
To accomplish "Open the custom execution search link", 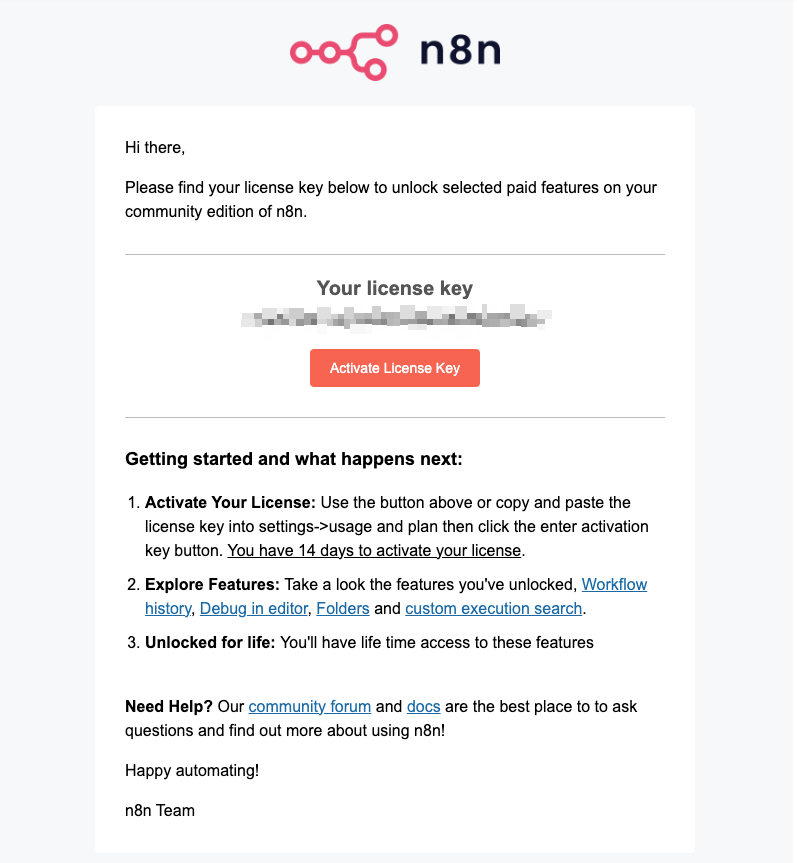I will pyautogui.click(x=494, y=608).
